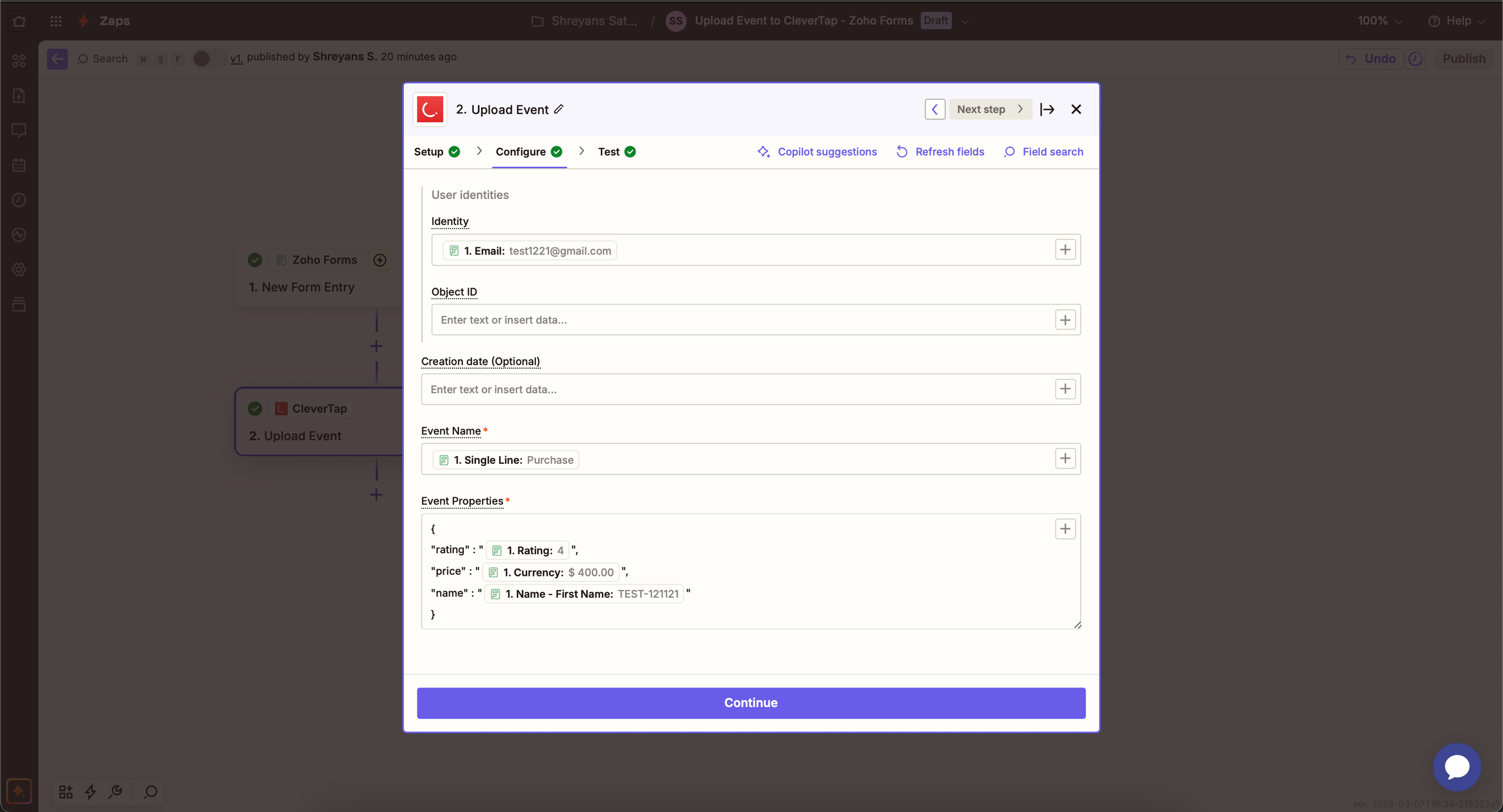
Task: Select the 1. Currency $ 400.00 pill
Action: point(551,572)
